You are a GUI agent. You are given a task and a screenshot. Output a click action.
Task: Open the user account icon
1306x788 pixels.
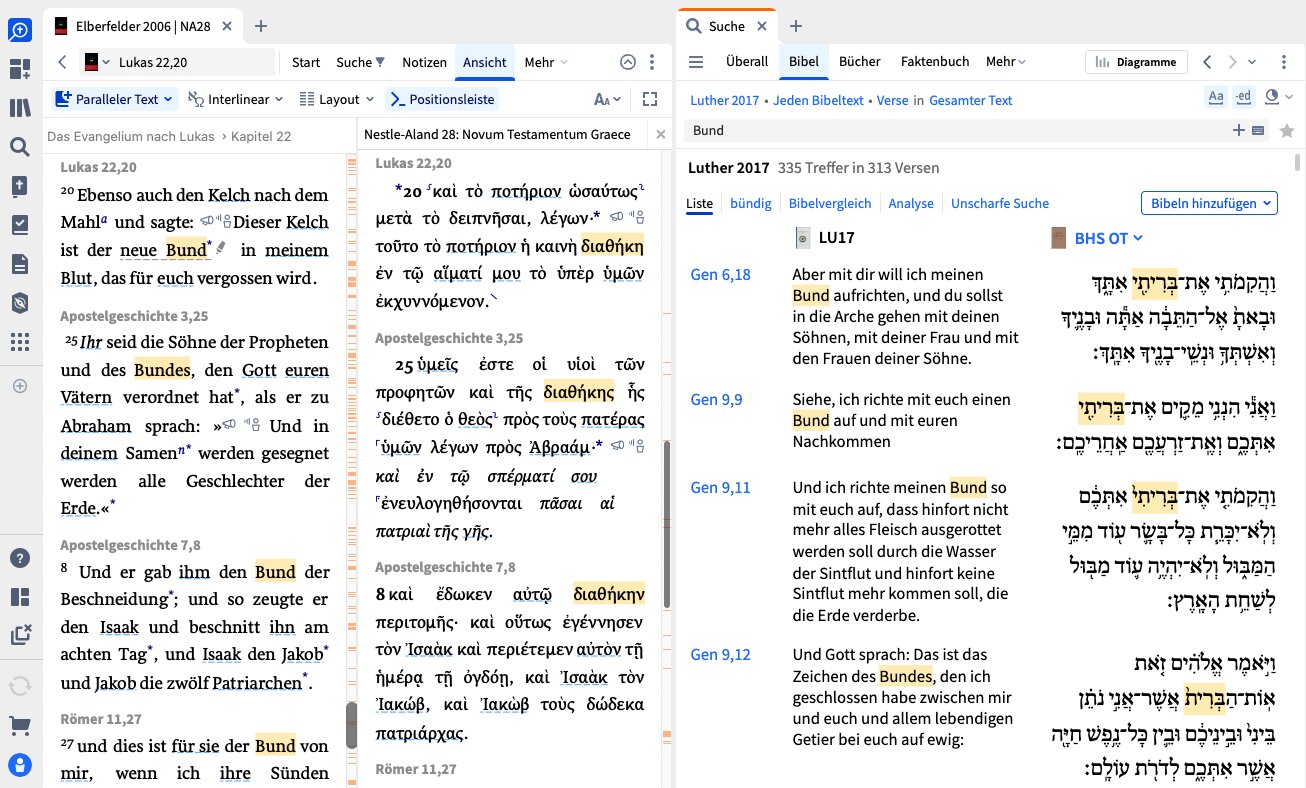tap(20, 765)
